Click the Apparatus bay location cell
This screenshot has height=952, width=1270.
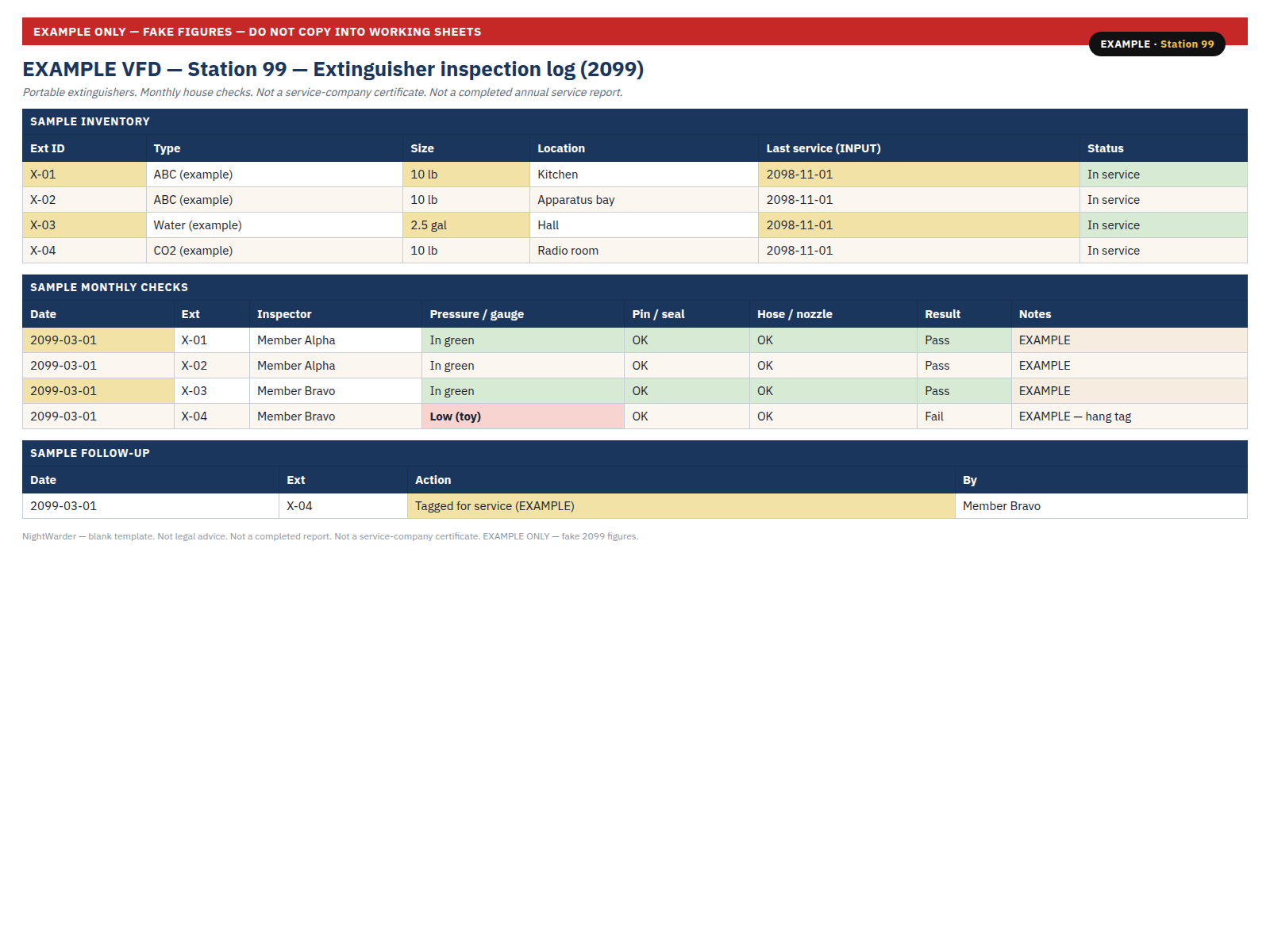645,200
